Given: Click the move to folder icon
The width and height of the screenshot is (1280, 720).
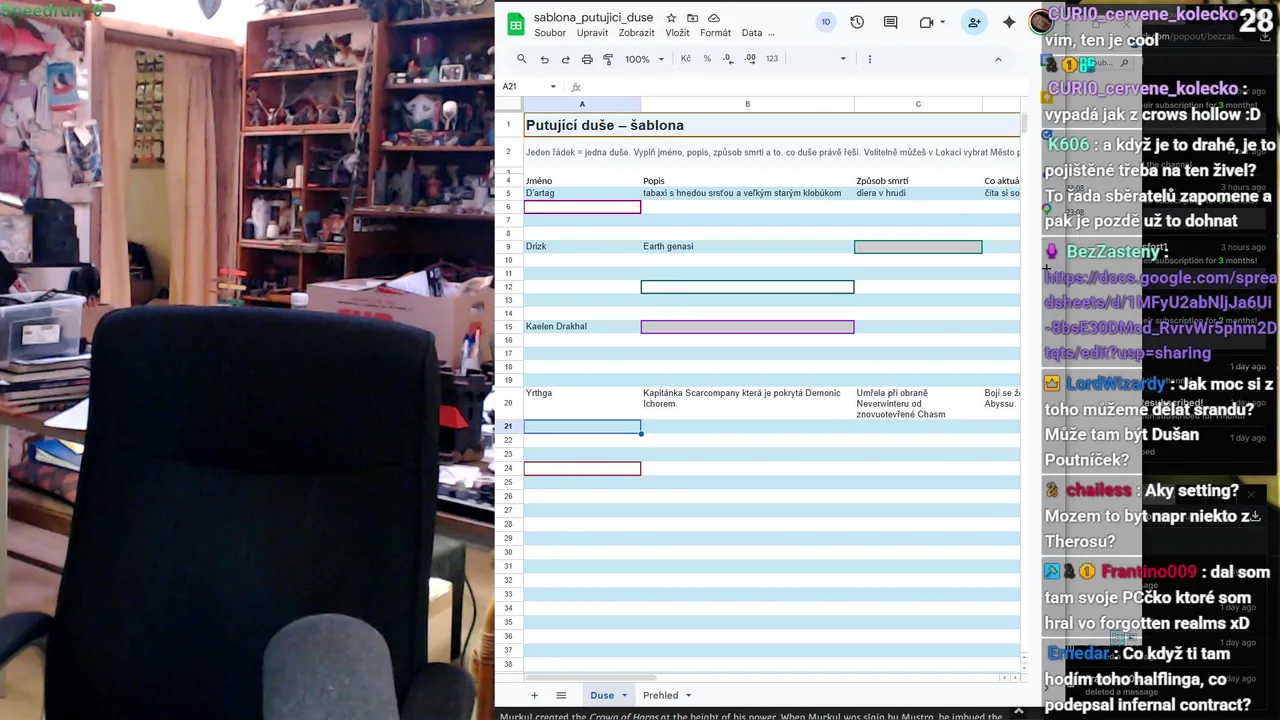Looking at the screenshot, I should [692, 18].
